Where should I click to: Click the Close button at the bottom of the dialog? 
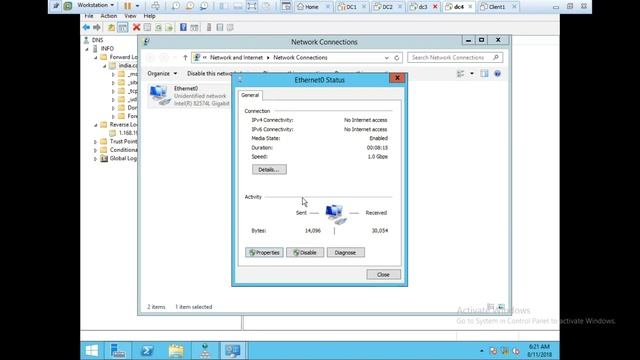[383, 275]
